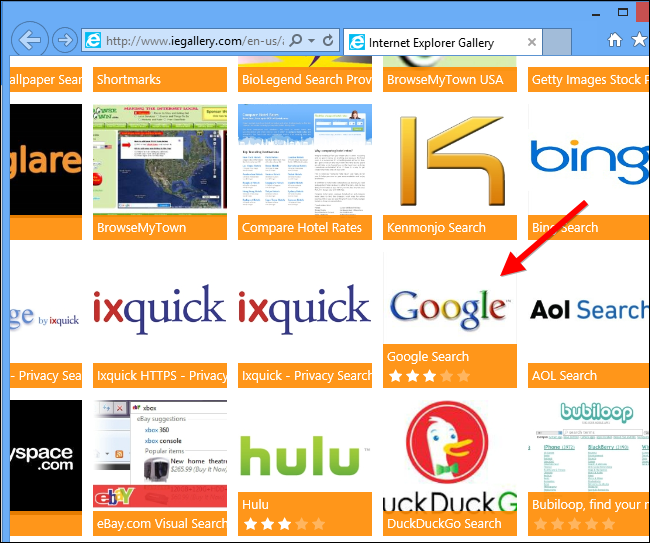Click the Internet Explorer icon in address bar

(x=93, y=40)
